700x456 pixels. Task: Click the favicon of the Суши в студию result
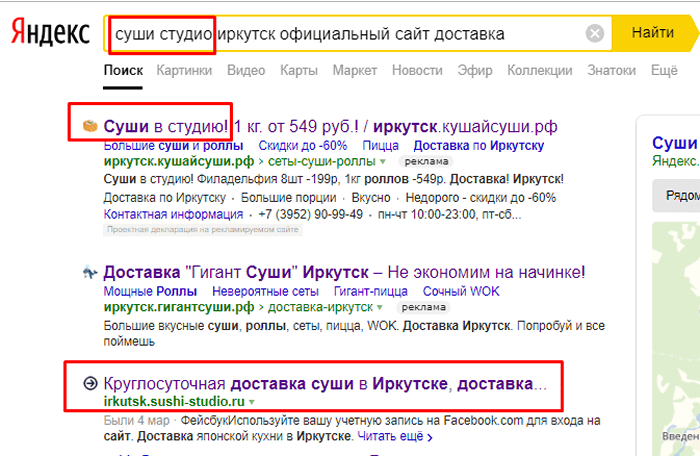click(89, 126)
